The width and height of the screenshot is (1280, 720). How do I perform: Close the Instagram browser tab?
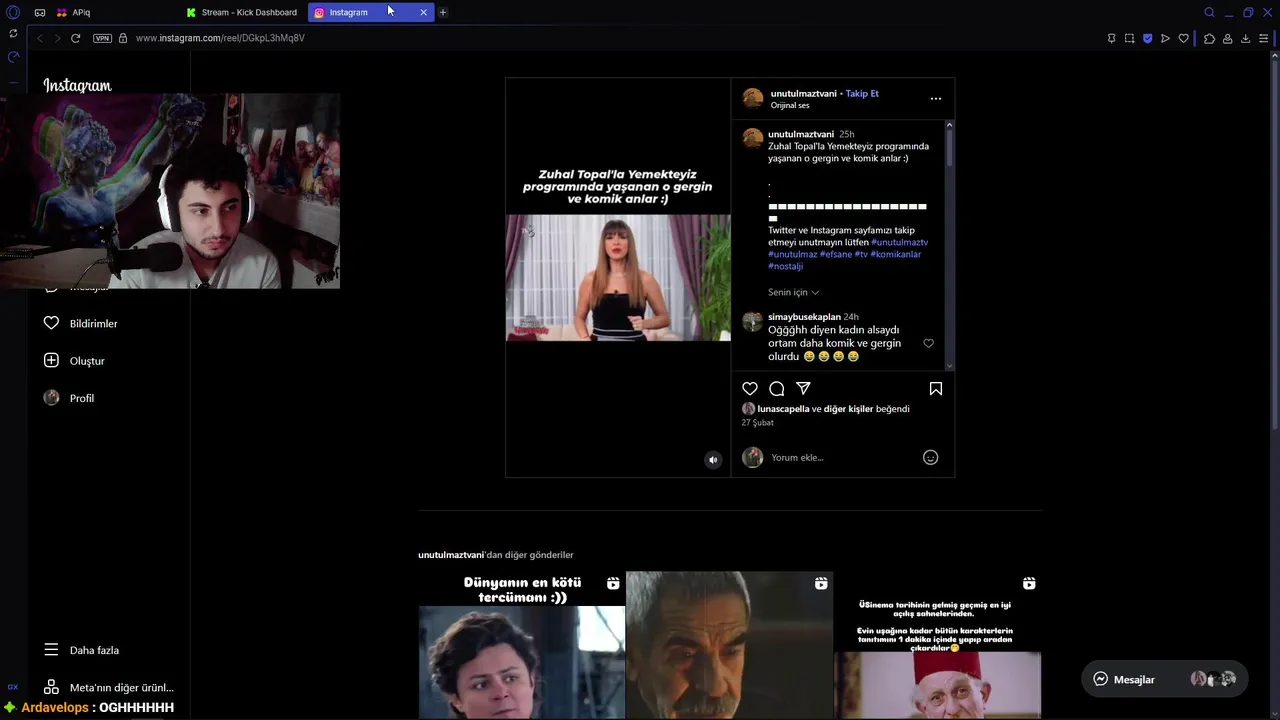click(x=423, y=12)
